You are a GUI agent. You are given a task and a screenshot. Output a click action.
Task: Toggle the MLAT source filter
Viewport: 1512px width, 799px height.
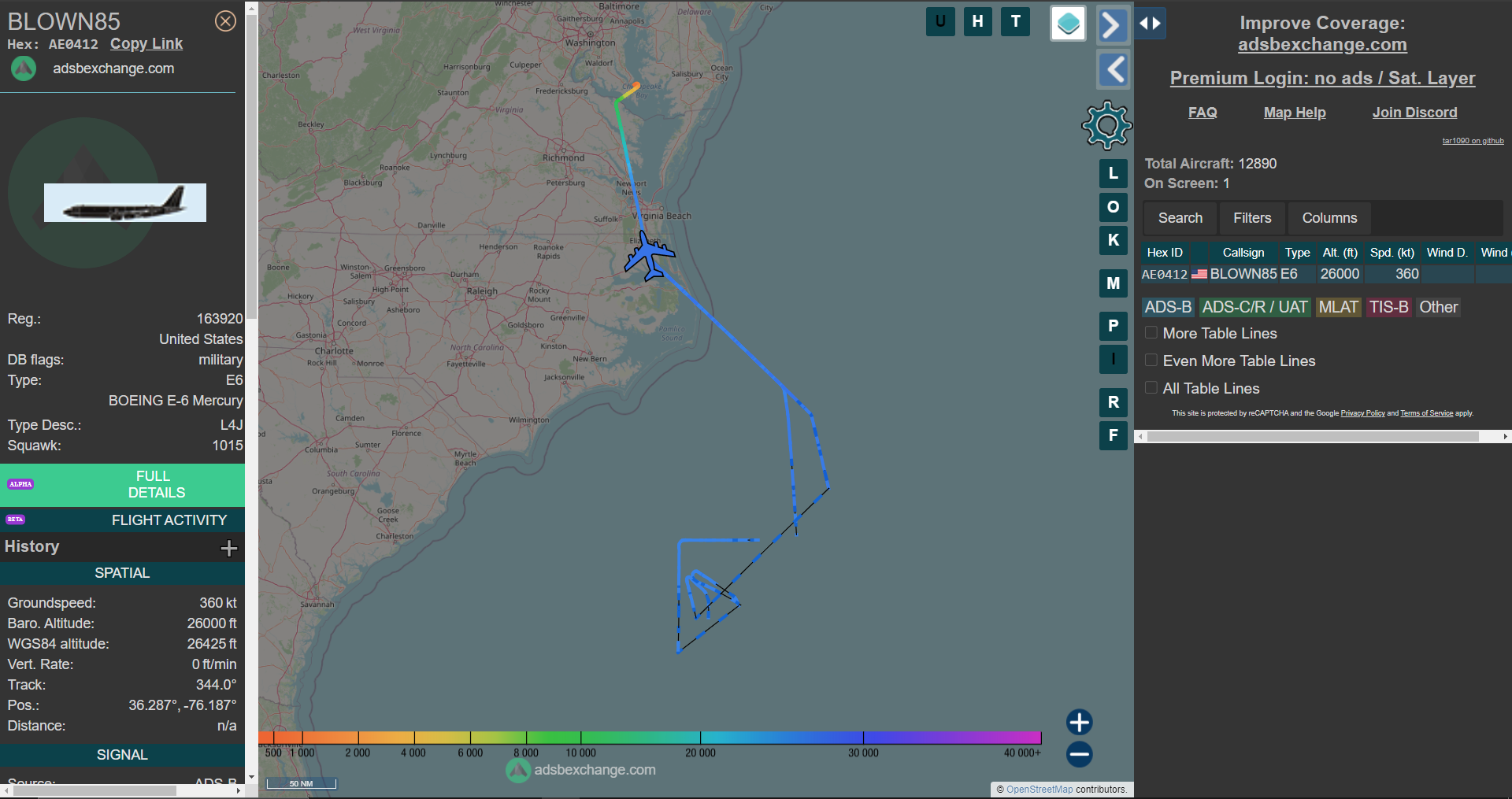pos(1339,307)
